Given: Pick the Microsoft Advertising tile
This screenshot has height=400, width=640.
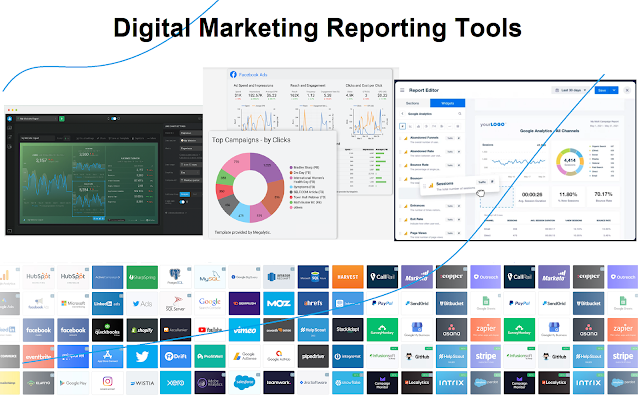Looking at the screenshot, I should (x=73, y=303).
